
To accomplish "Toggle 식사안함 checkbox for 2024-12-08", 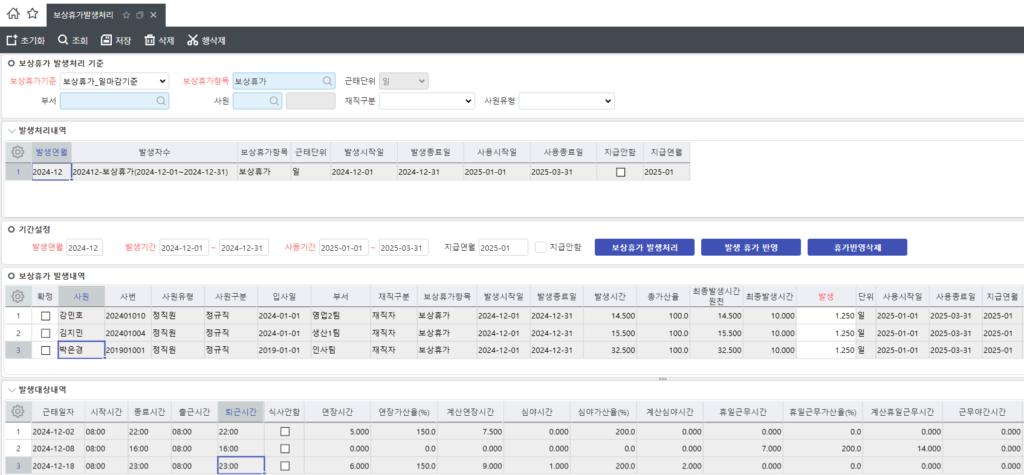I will [284, 448].
